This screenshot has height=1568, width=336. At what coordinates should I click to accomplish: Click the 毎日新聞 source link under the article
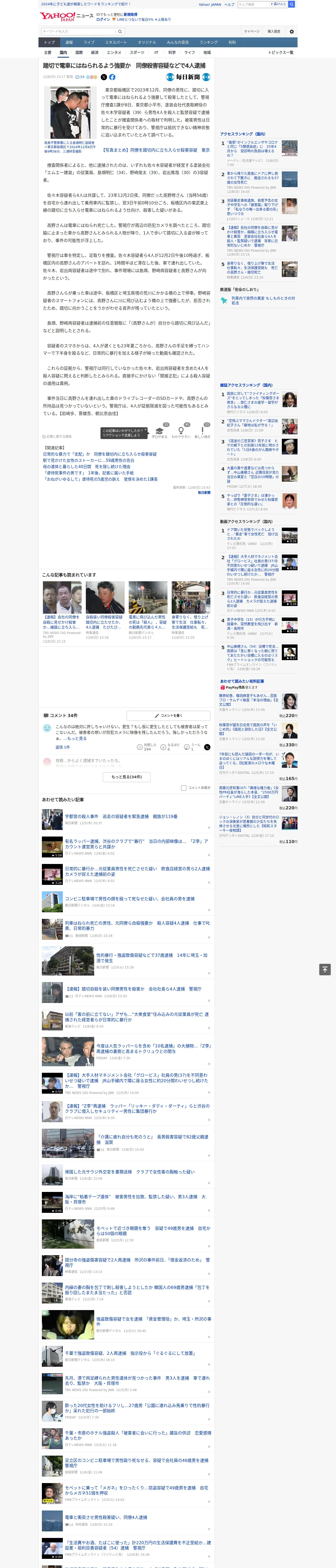[204, 492]
